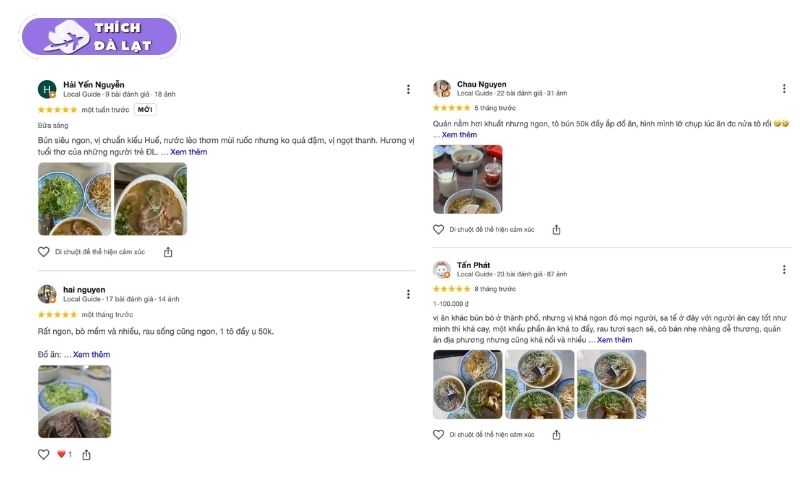Viewport: 800px width, 500px height.
Task: Open Chau Nguyen's food photo thumbnail
Action: tap(467, 180)
